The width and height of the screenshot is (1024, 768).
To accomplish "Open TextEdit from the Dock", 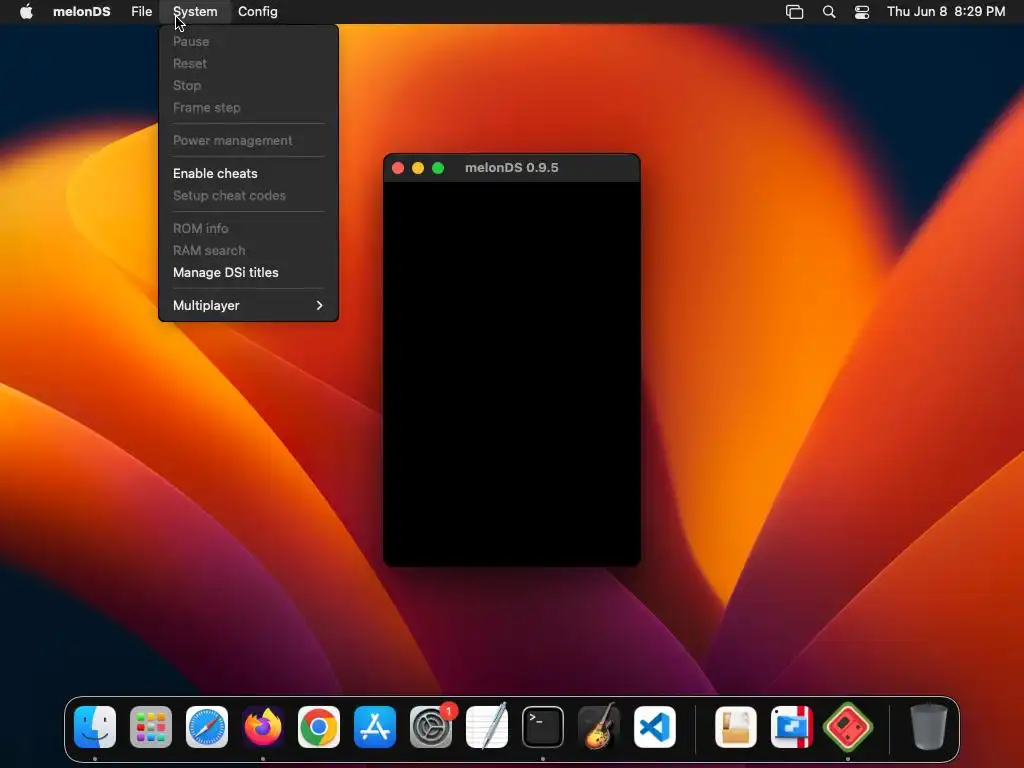I will 487,727.
